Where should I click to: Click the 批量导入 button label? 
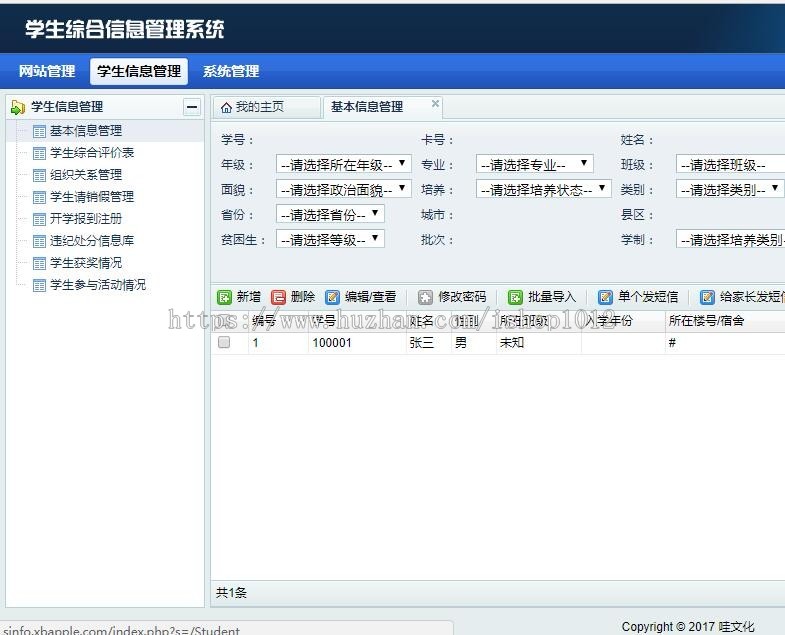[x=552, y=297]
